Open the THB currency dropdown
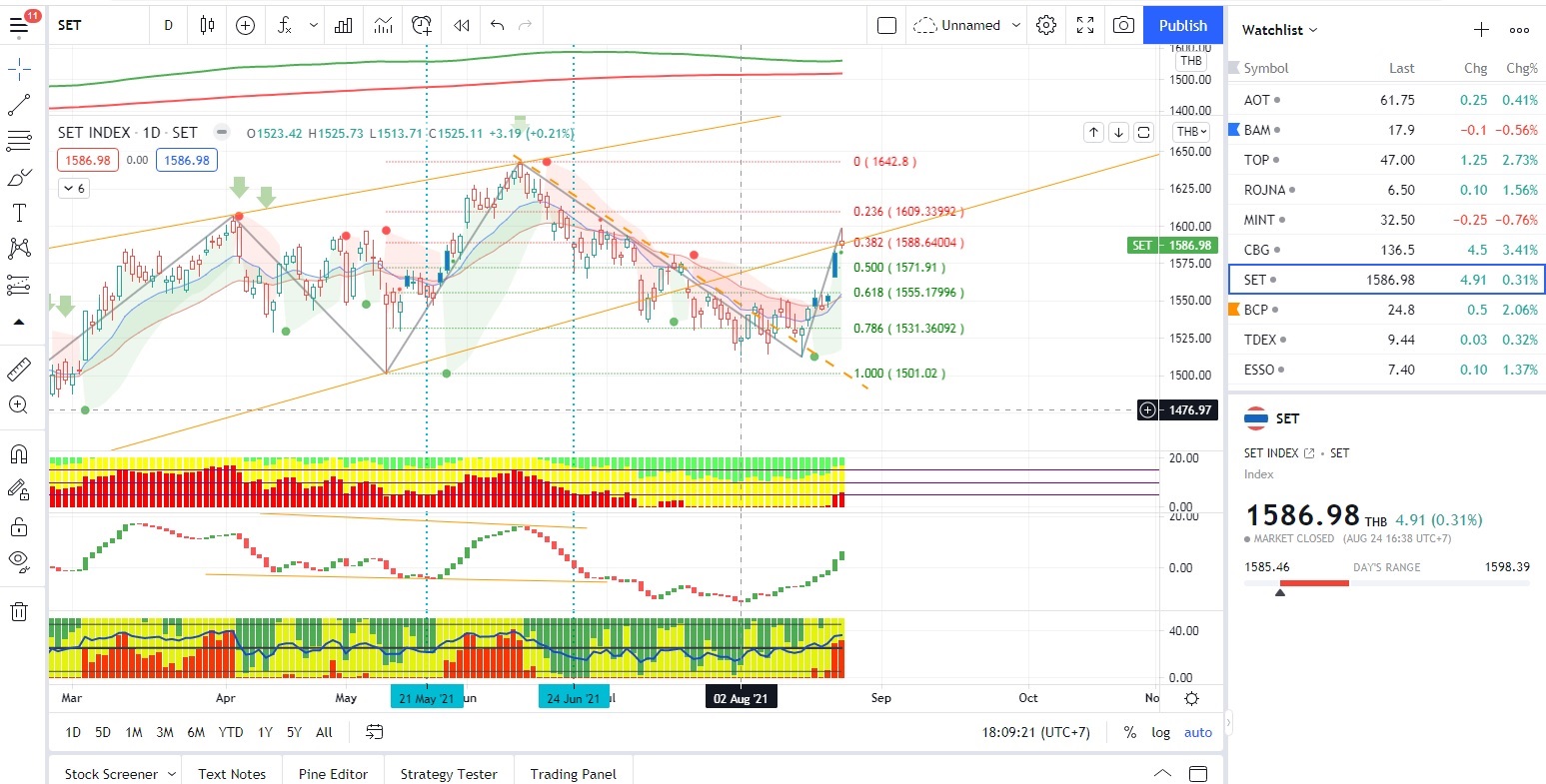 (x=1191, y=132)
